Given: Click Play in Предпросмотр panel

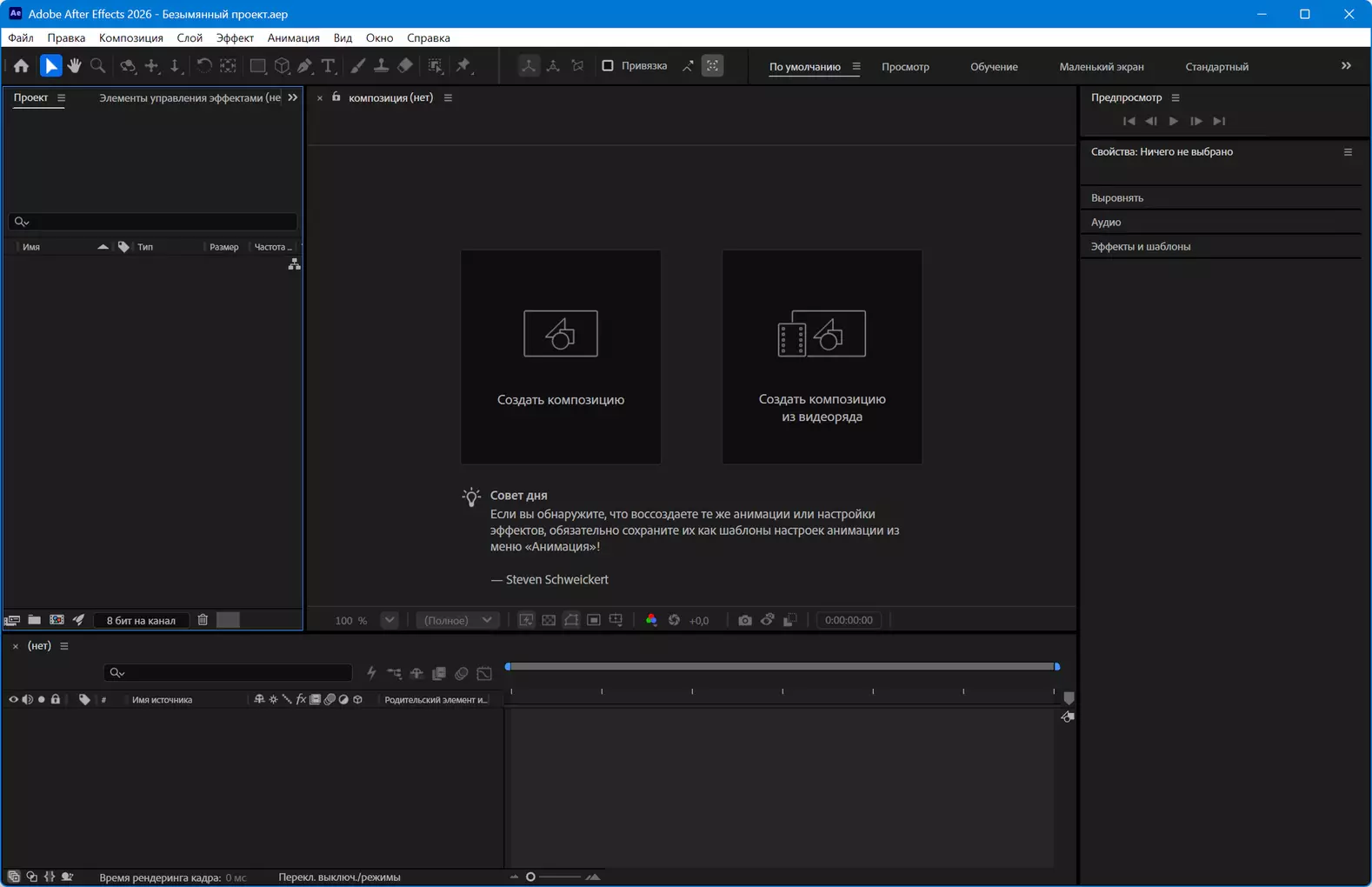Looking at the screenshot, I should click(1174, 122).
